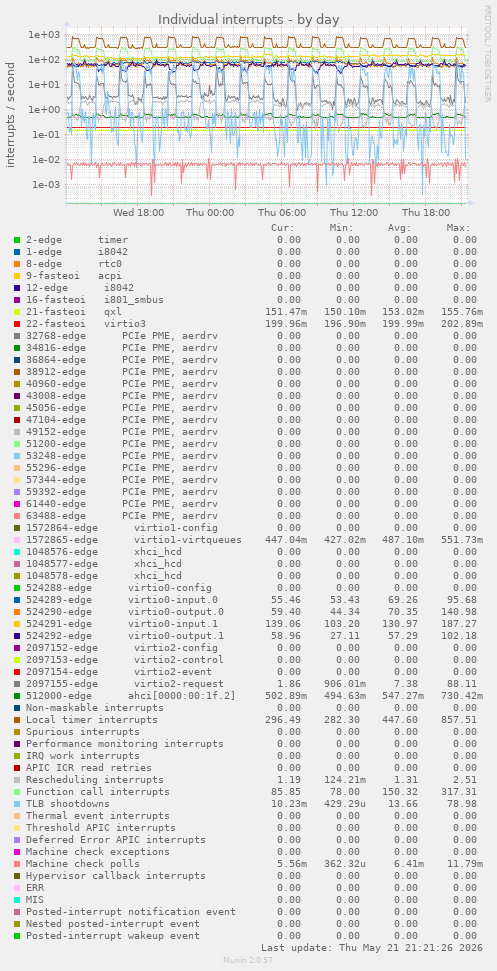Click the gray Rescheduling interrupts swatch
Image resolution: width=497 pixels, height=971 pixels.
[17, 780]
